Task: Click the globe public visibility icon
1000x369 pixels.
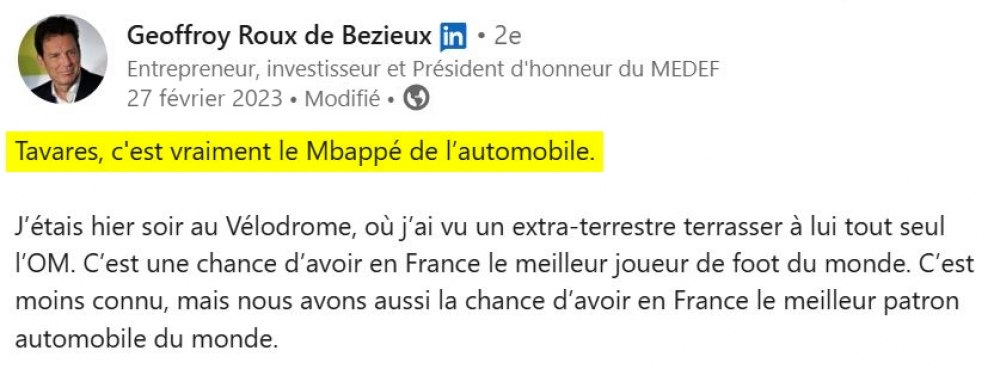Action: coord(416,98)
